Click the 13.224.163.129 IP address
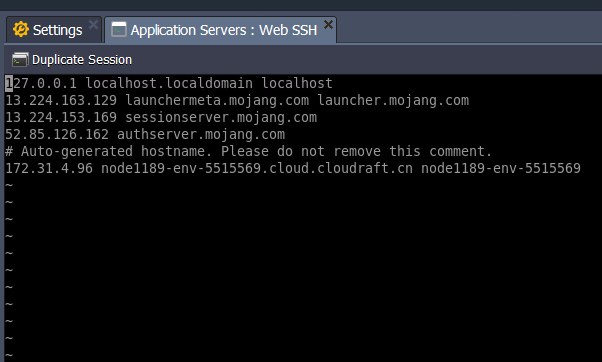This screenshot has width=602, height=362. (61, 101)
